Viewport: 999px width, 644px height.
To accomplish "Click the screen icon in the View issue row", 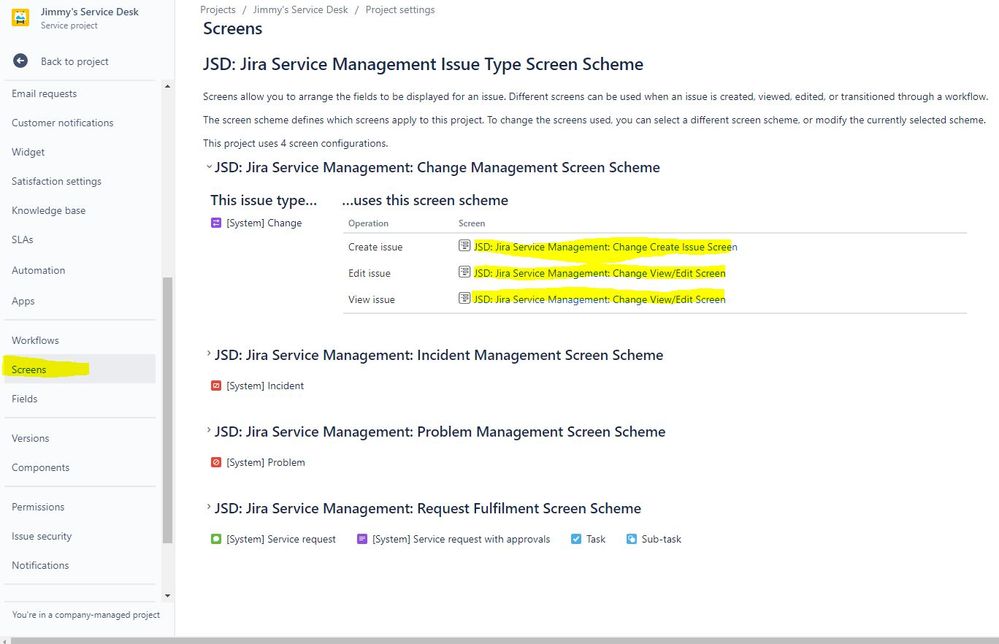I will click(464, 298).
